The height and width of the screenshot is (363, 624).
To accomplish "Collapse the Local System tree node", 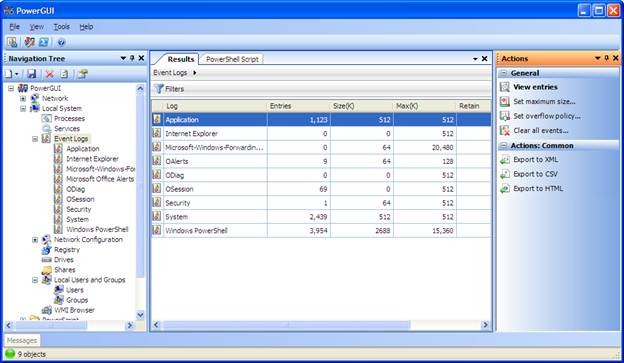I will click(x=23, y=109).
